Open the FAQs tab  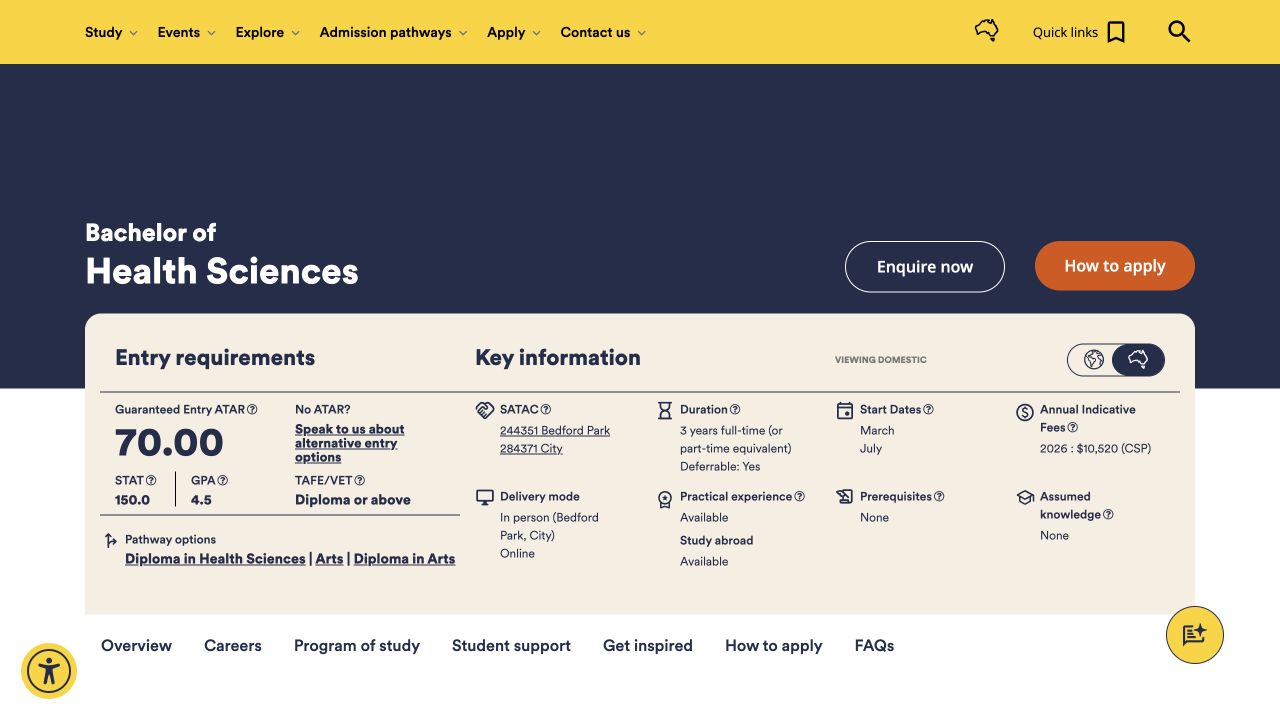coord(874,646)
